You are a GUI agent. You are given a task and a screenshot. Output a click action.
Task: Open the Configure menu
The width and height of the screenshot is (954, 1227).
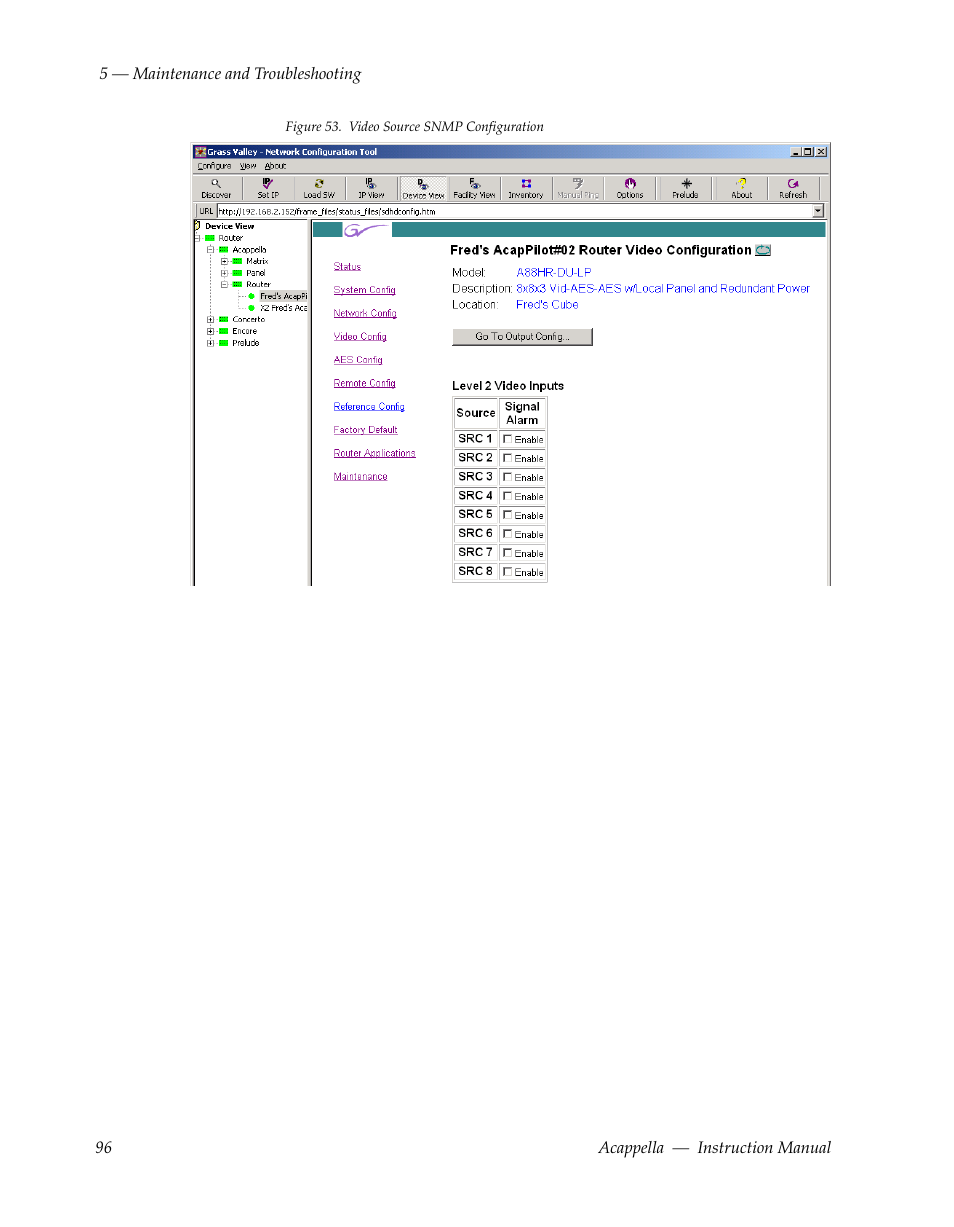pyautogui.click(x=213, y=166)
